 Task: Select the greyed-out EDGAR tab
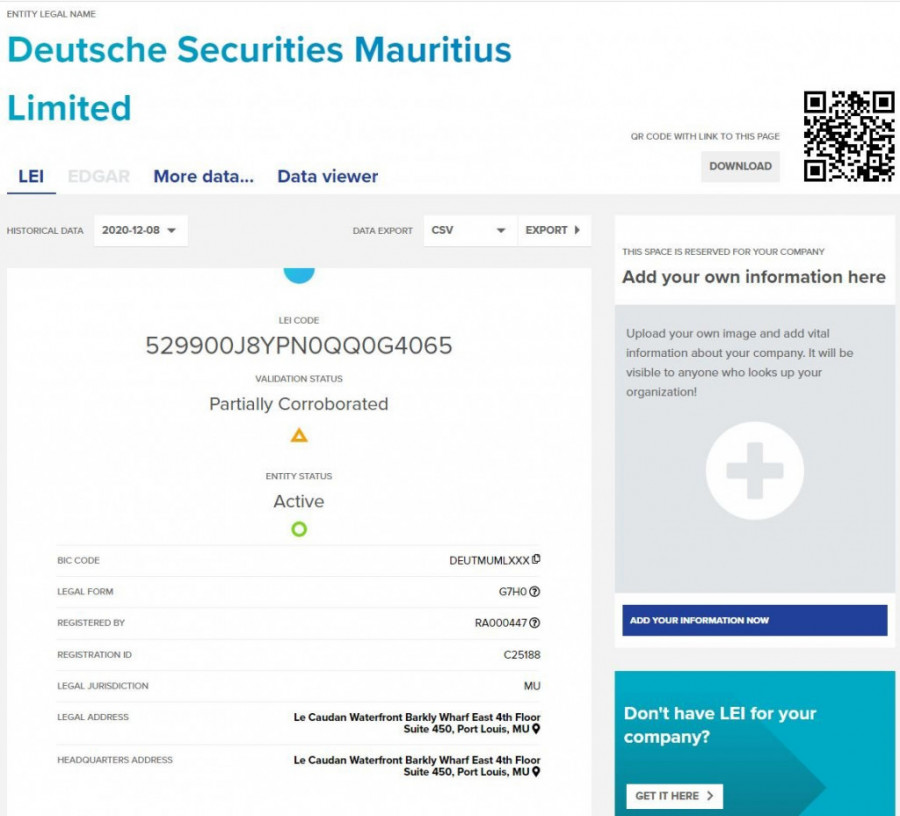click(x=99, y=177)
